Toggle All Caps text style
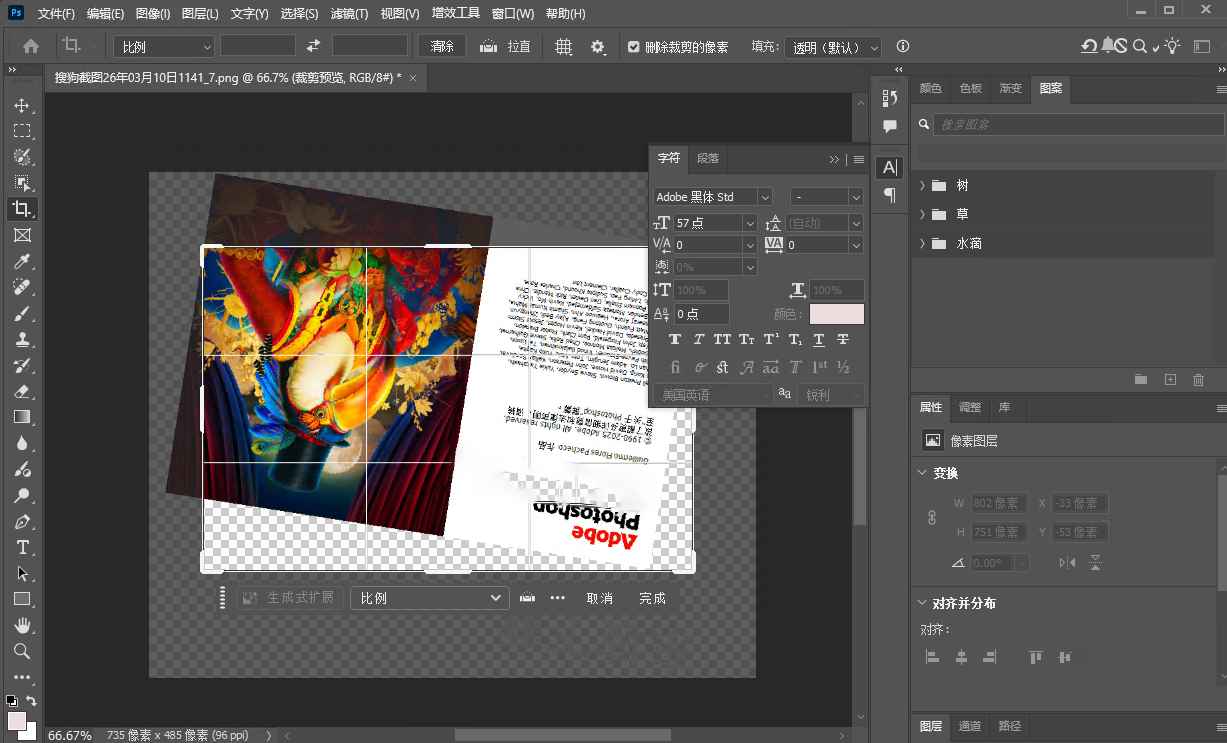Viewport: 1227px width, 743px height. [x=722, y=340]
